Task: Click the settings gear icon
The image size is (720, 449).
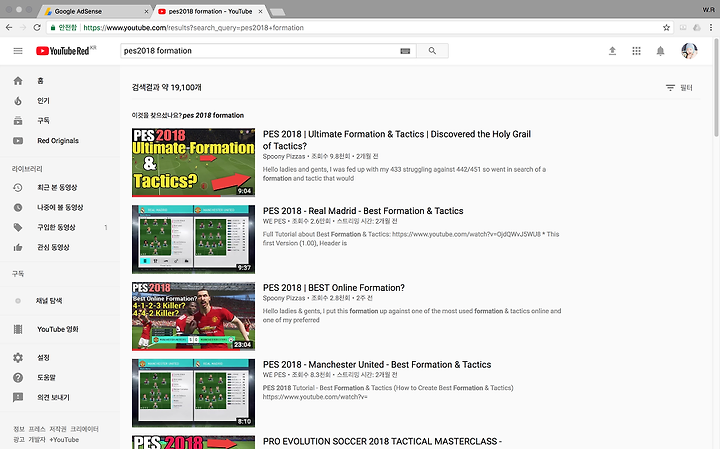Action: pos(18,358)
